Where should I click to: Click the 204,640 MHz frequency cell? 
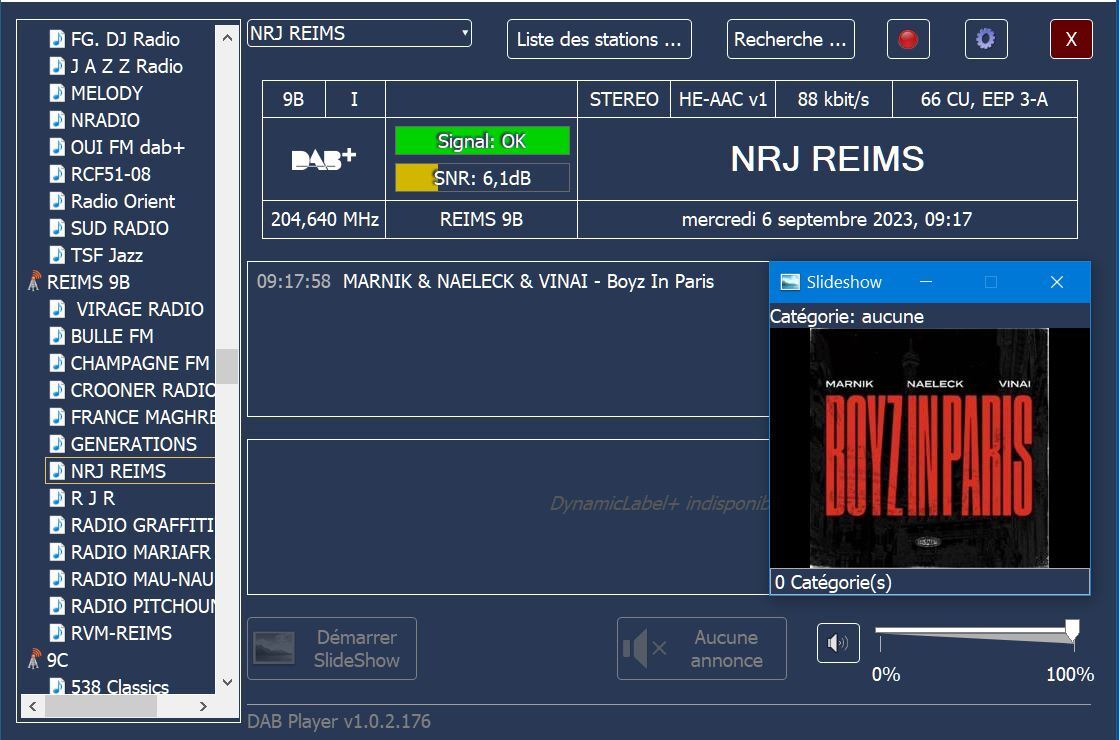[x=324, y=219]
